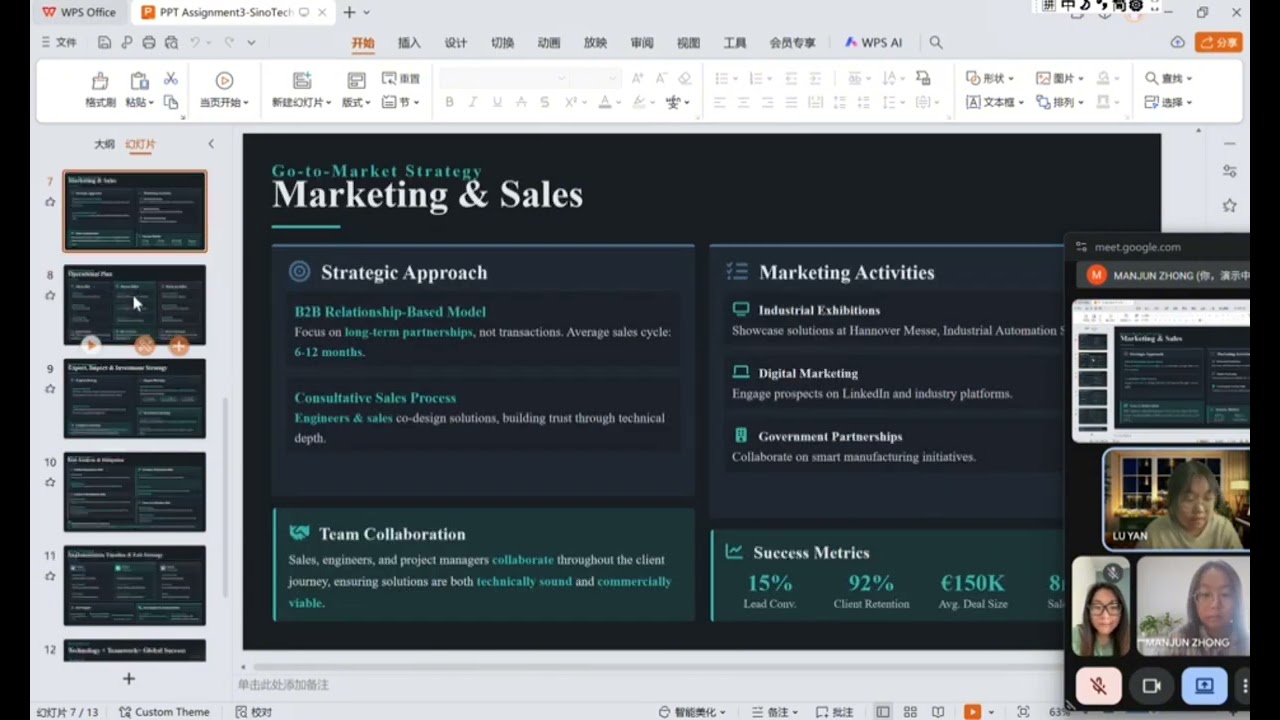Toggle text shadow S formatting

pyautogui.click(x=545, y=102)
